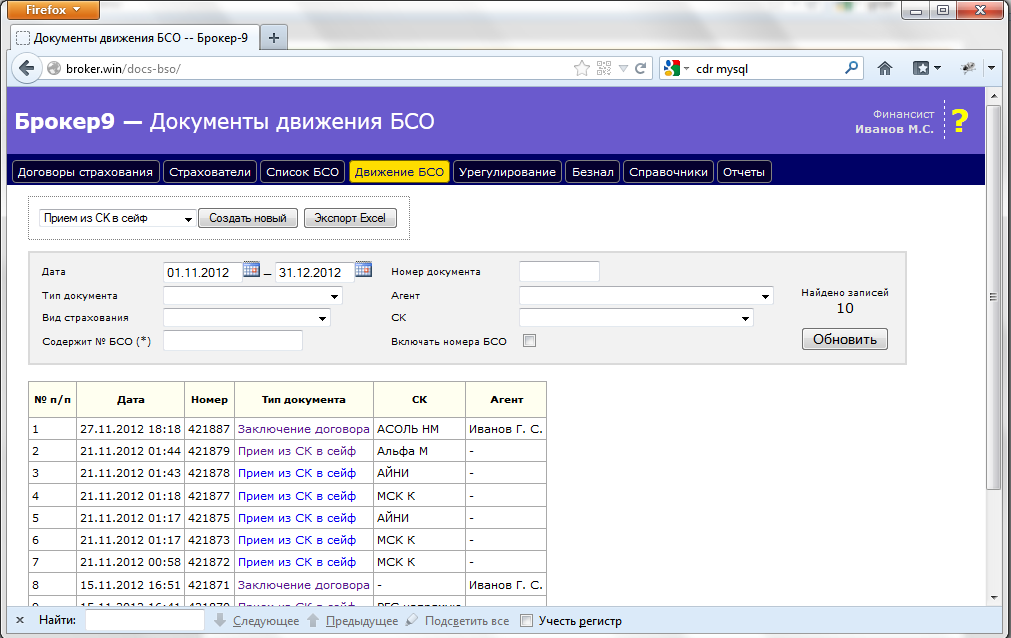
Task: Open 'Прием из СК в сейф' link 421875
Action: click(297, 518)
